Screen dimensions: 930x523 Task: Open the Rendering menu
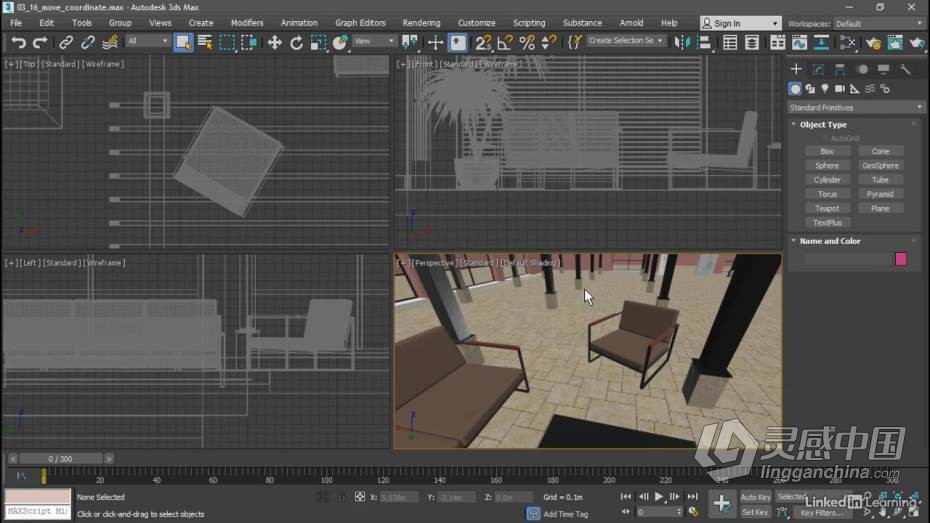pos(421,23)
